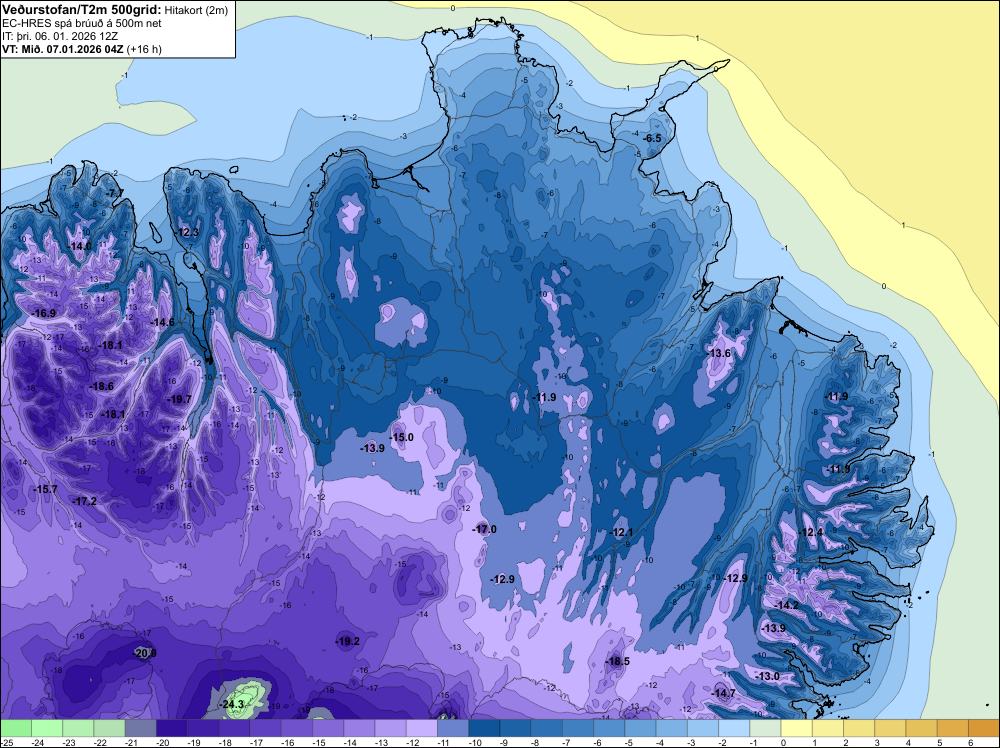Image resolution: width=1000 pixels, height=748 pixels.
Task: Click the -20.9 temperature value
Action: 144,653
